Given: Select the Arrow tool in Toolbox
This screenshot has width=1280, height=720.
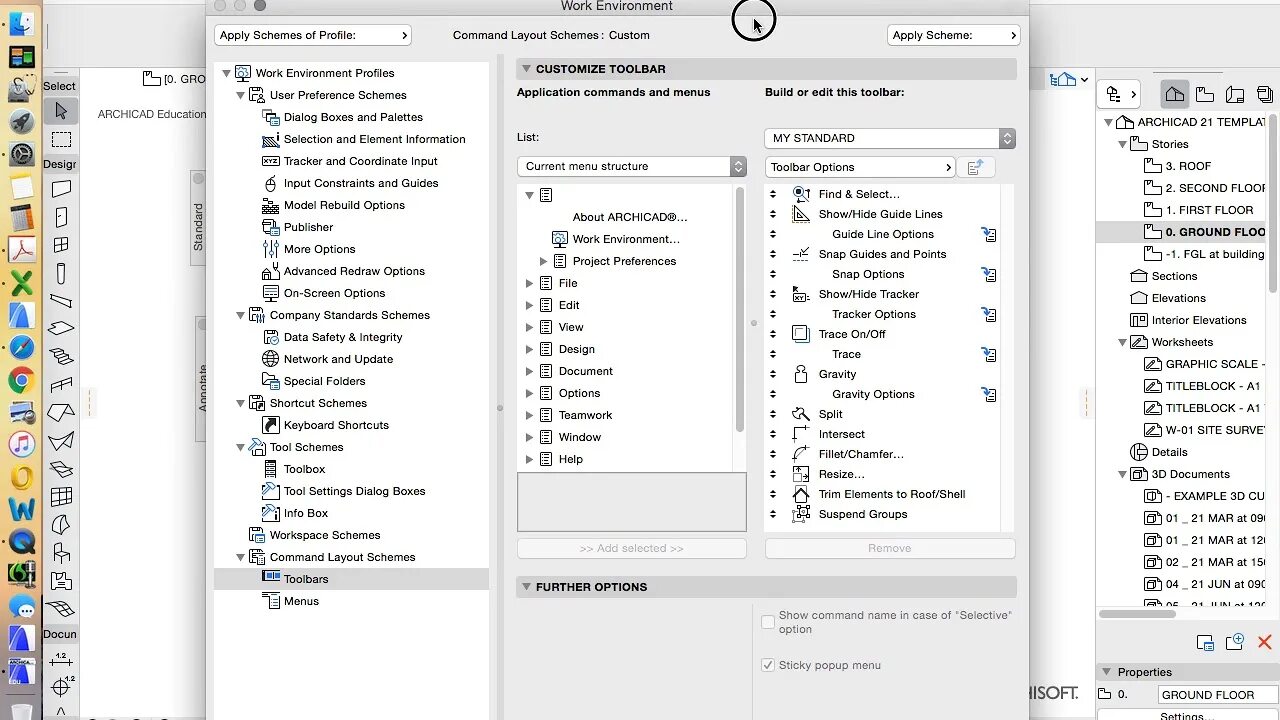Looking at the screenshot, I should click(x=61, y=111).
